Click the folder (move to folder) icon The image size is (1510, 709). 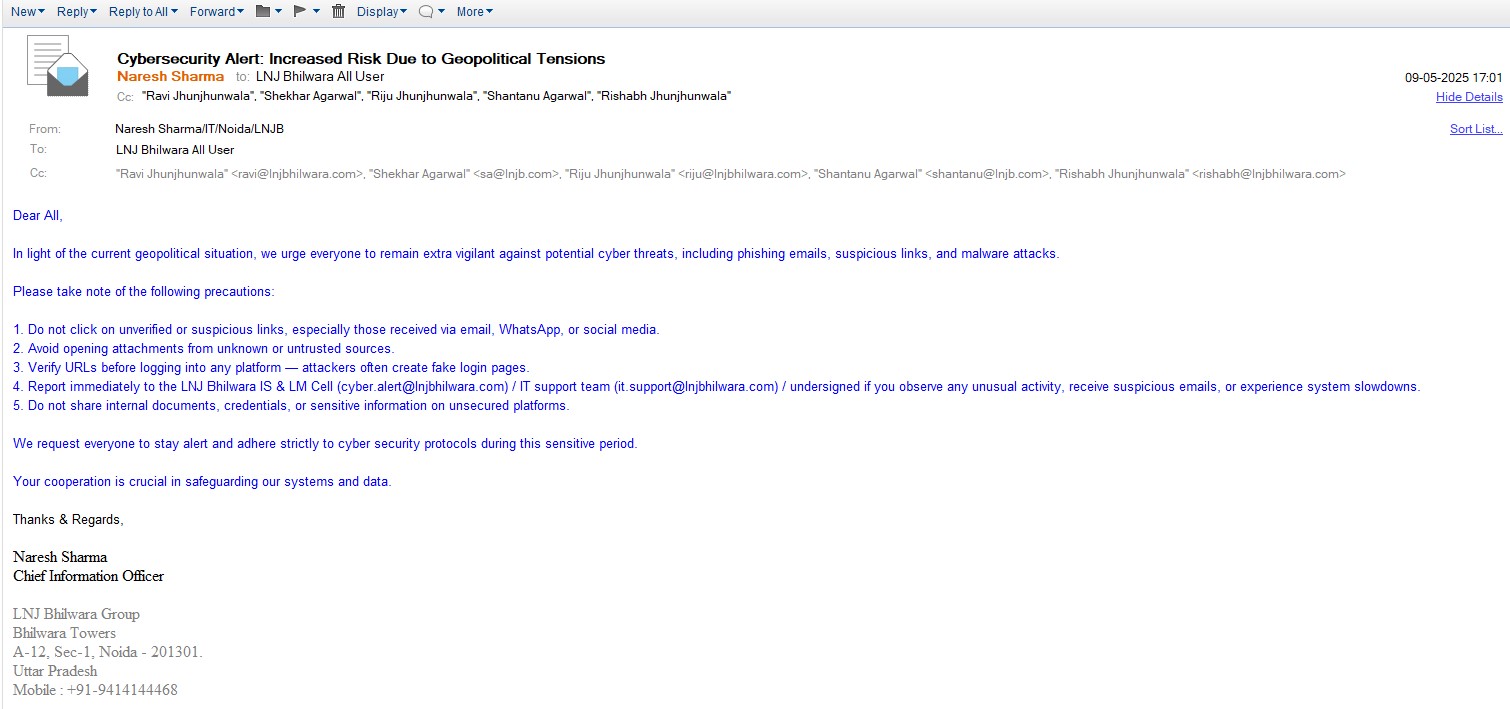point(263,12)
